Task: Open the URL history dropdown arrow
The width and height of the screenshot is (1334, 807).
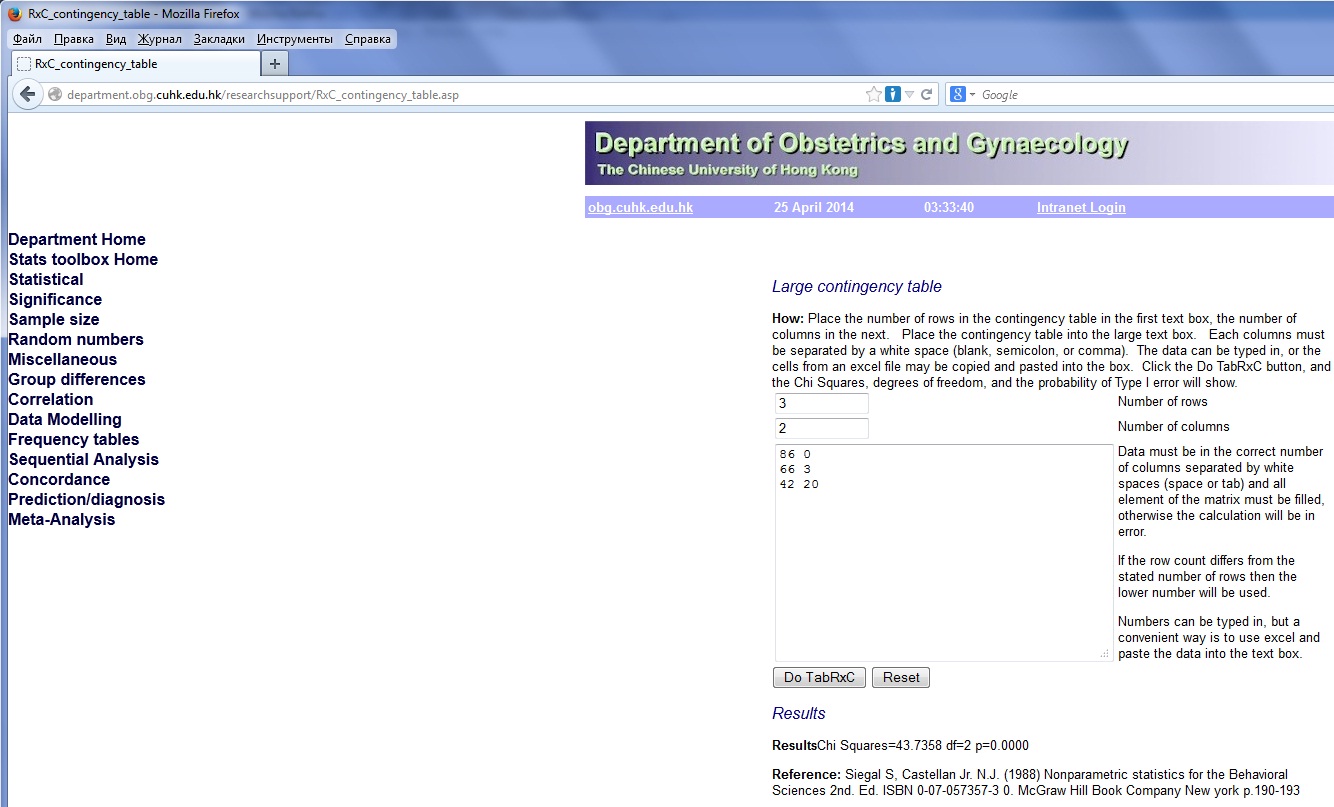Action: point(910,95)
